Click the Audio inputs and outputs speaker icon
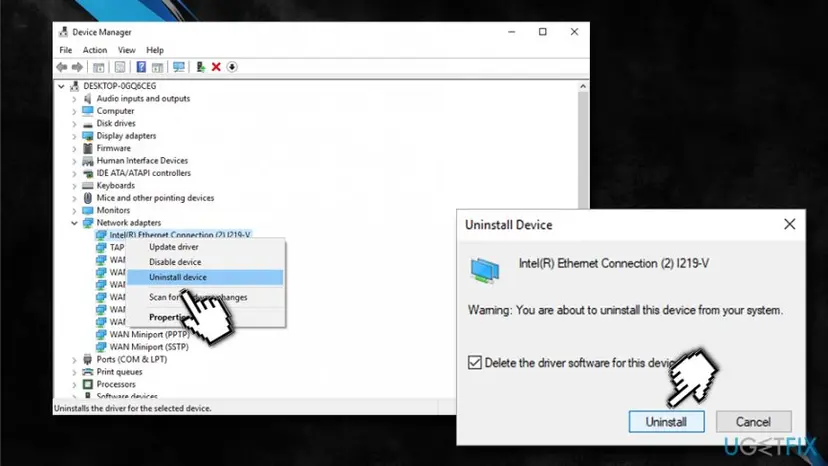The width and height of the screenshot is (828, 466). click(x=88, y=98)
